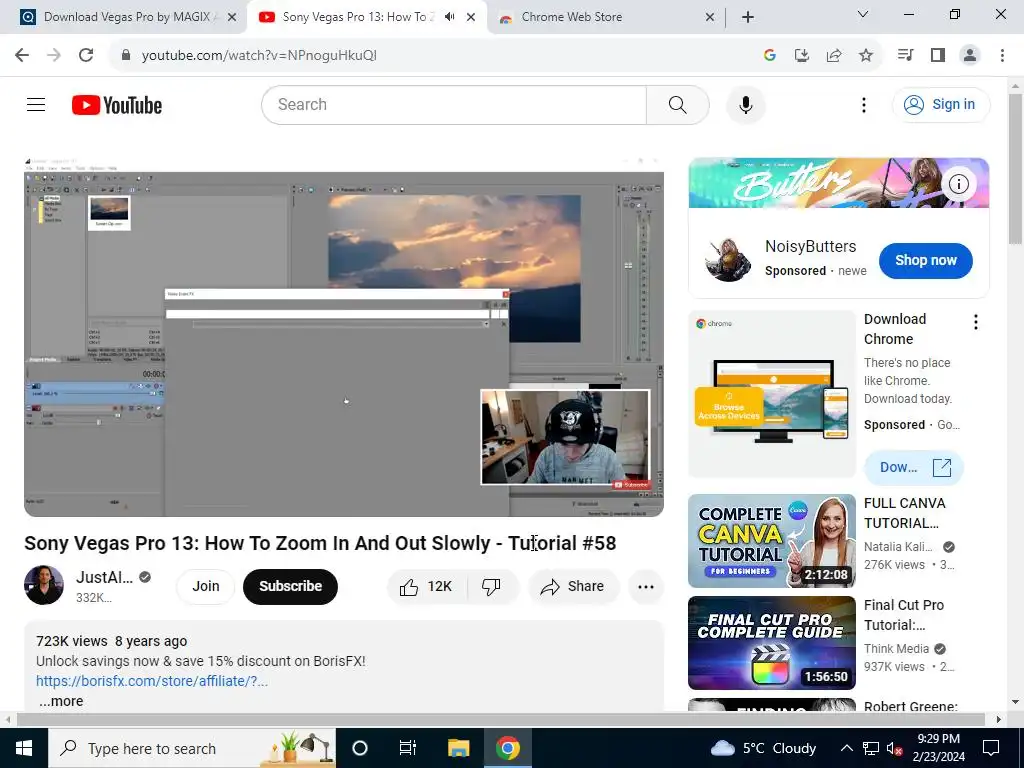Expand the tab search chevron in Chrome
This screenshot has height=768, width=1024.
pyautogui.click(x=862, y=14)
